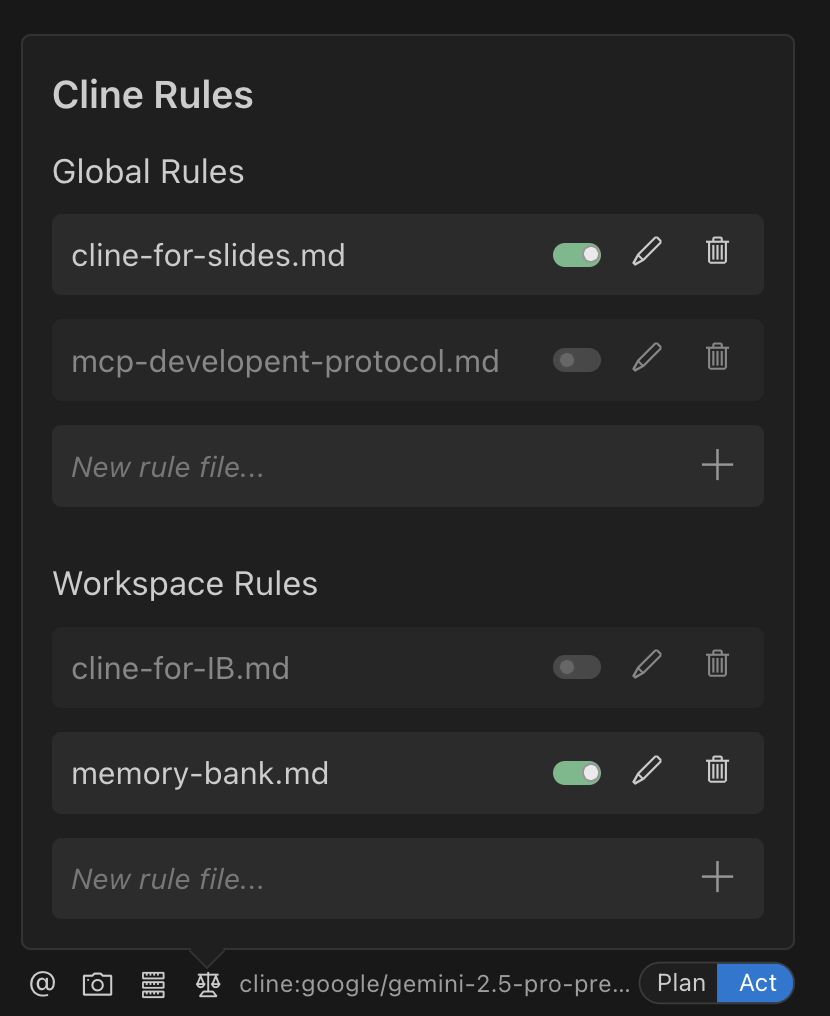Add a new workspace rule file
This screenshot has width=830, height=1016.
[x=716, y=876]
